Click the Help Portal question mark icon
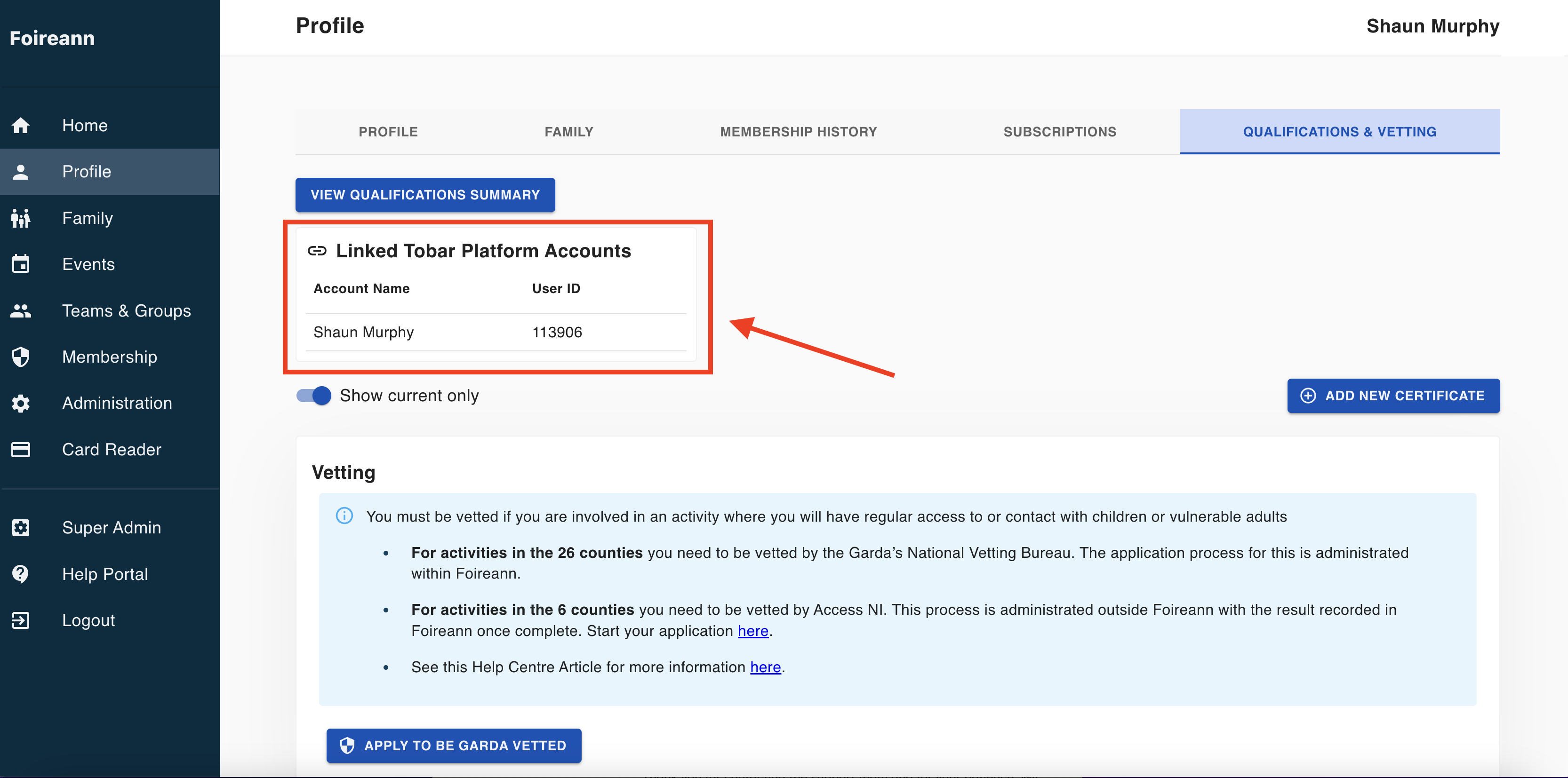The image size is (1568, 778). (21, 573)
